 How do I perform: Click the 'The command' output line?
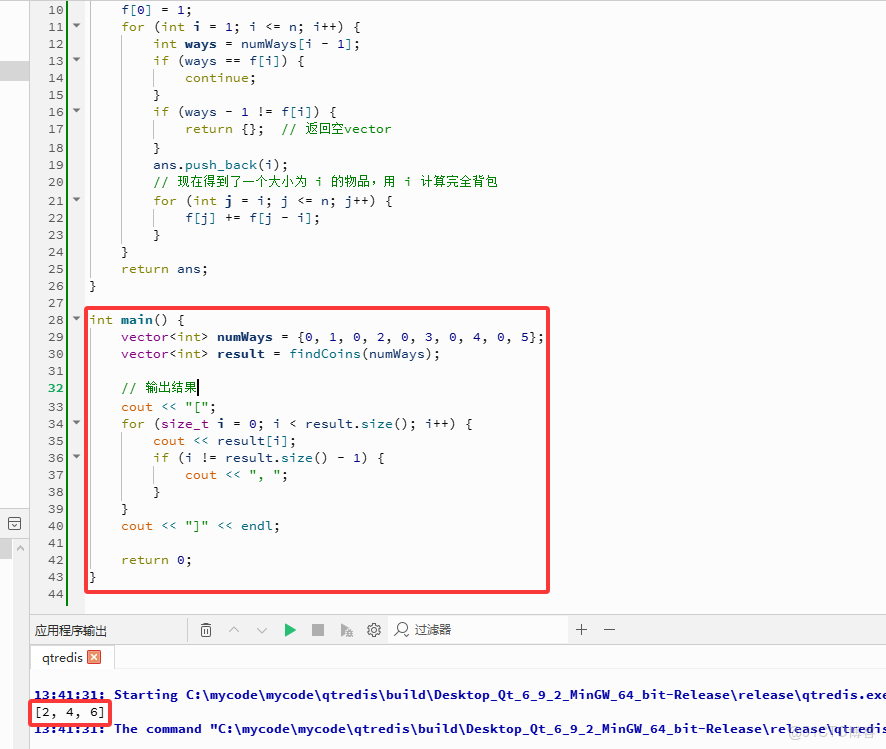pos(460,729)
